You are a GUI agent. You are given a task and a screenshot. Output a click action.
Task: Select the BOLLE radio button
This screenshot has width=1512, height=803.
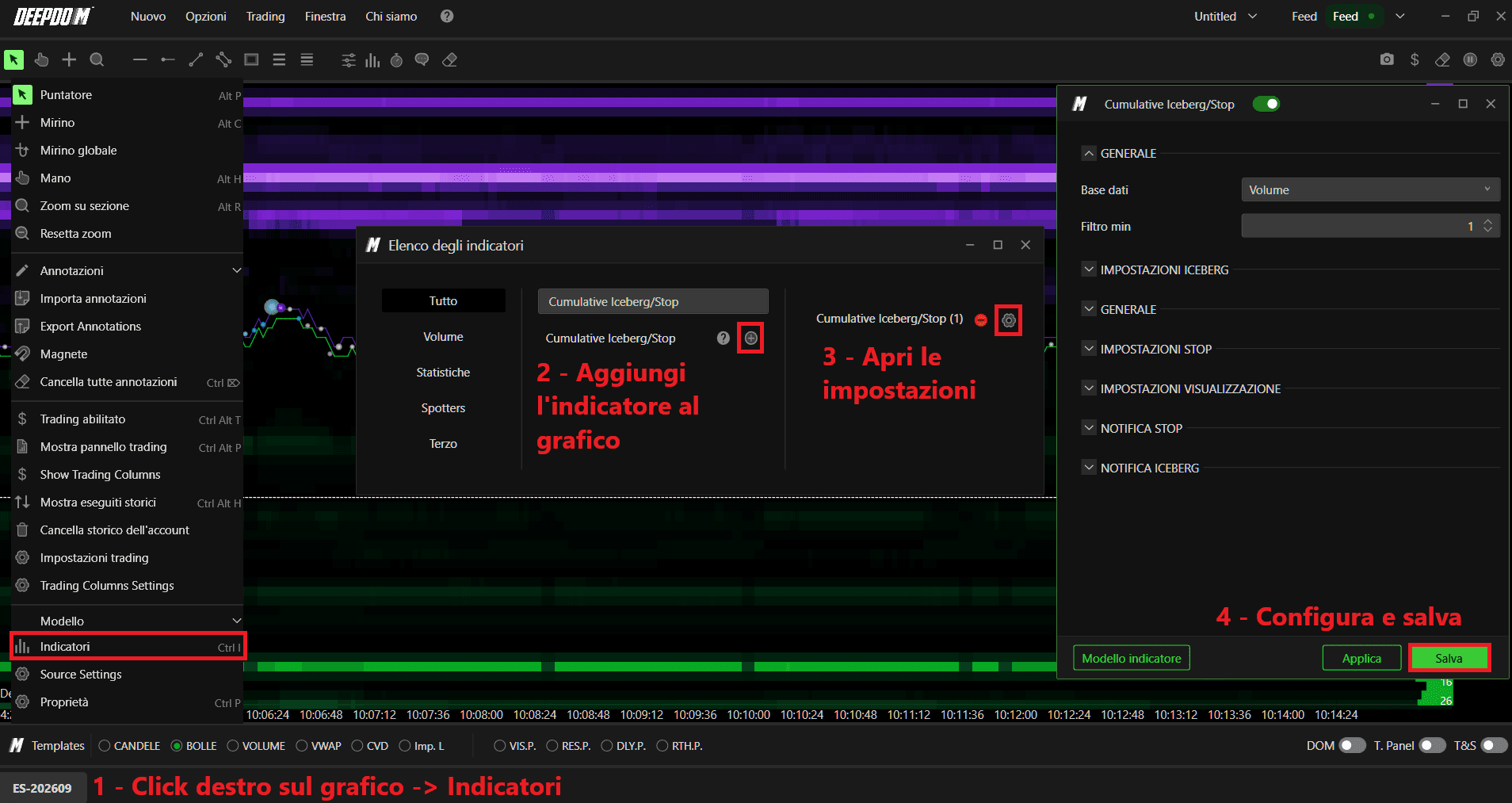coord(177,746)
